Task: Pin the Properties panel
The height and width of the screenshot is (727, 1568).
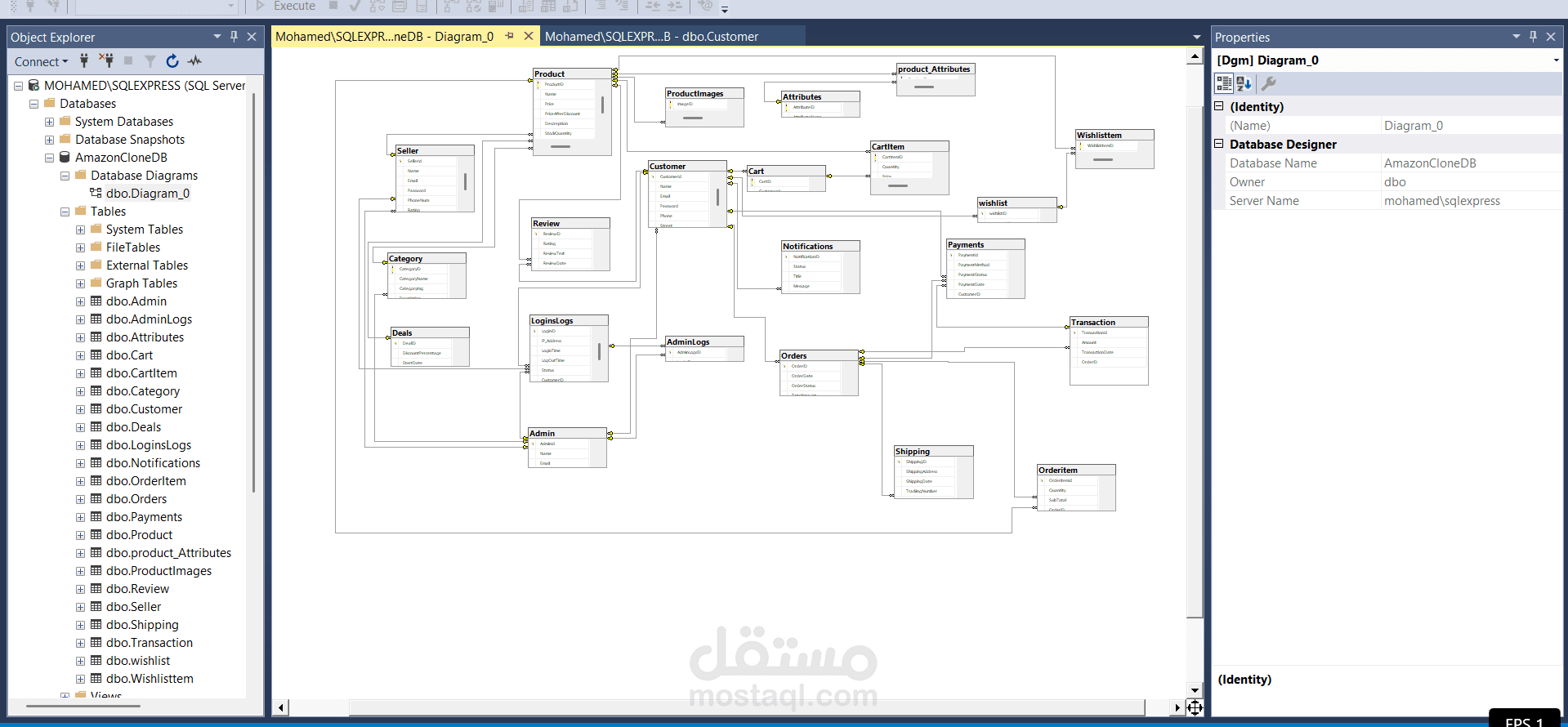Action: click(1534, 37)
